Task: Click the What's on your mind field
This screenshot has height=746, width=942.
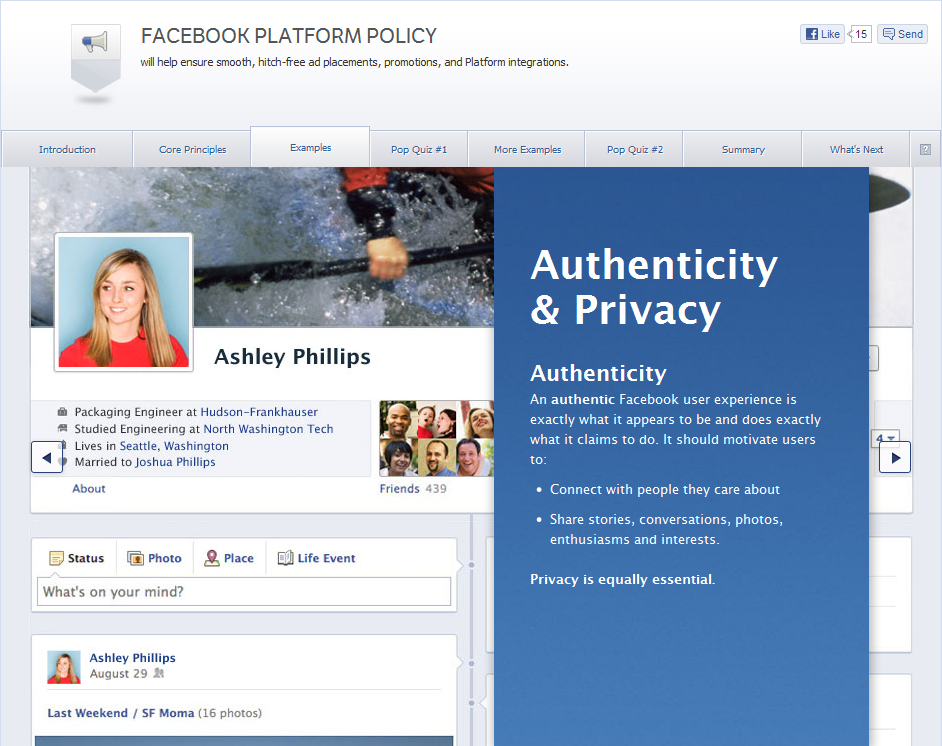Action: (244, 592)
